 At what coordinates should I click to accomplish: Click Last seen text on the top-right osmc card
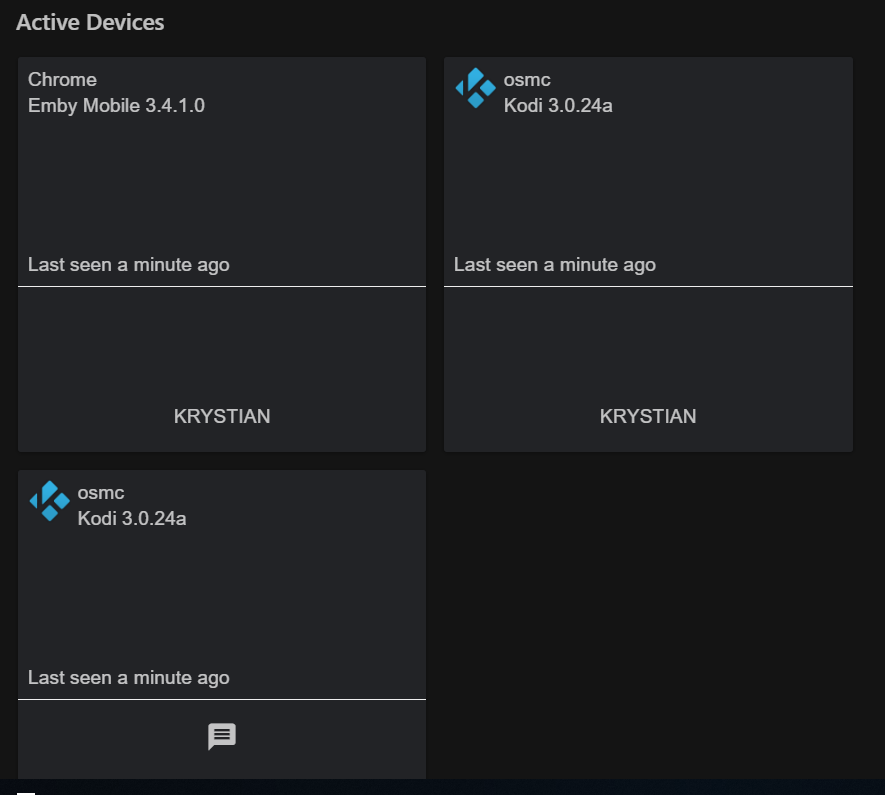(555, 265)
